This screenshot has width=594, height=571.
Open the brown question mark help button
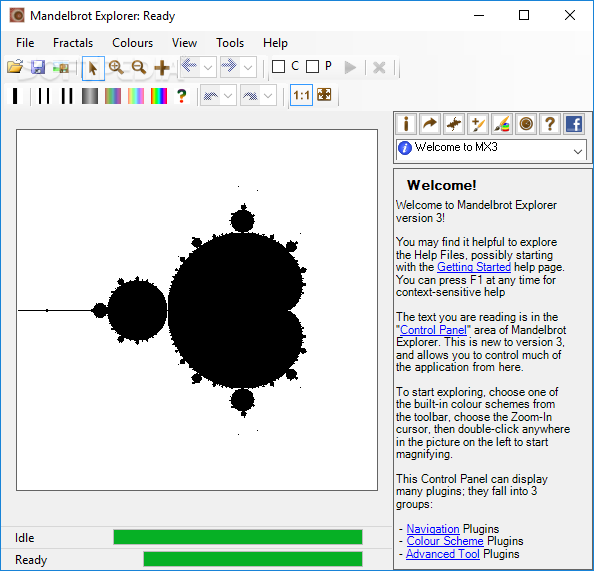(x=550, y=124)
